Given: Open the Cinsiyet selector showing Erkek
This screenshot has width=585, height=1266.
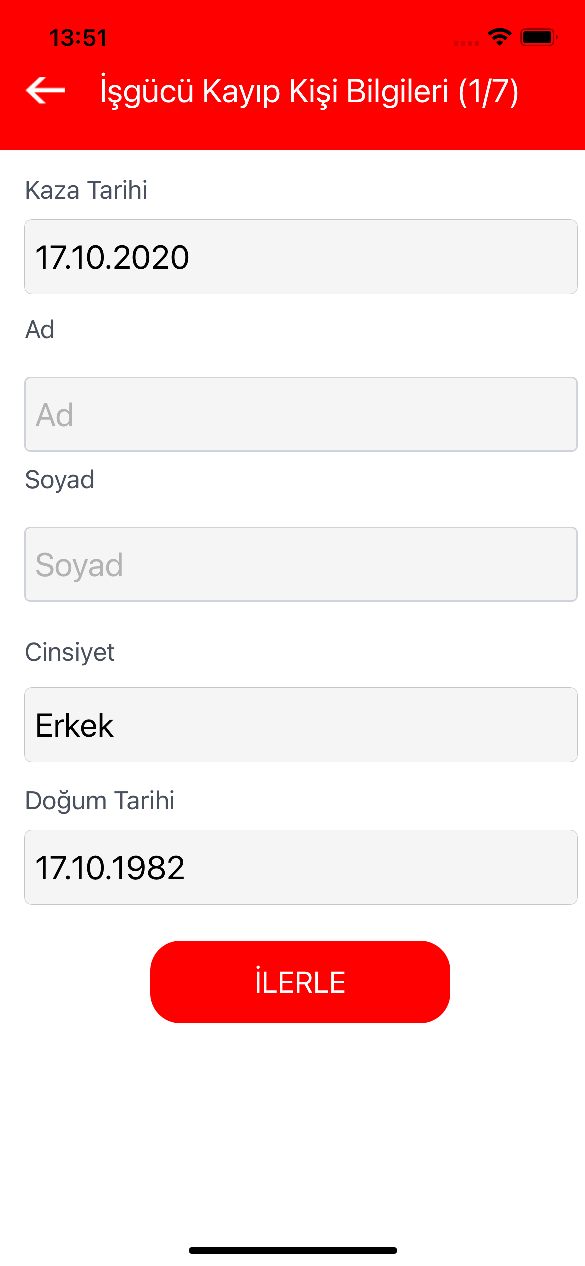Looking at the screenshot, I should click(301, 725).
